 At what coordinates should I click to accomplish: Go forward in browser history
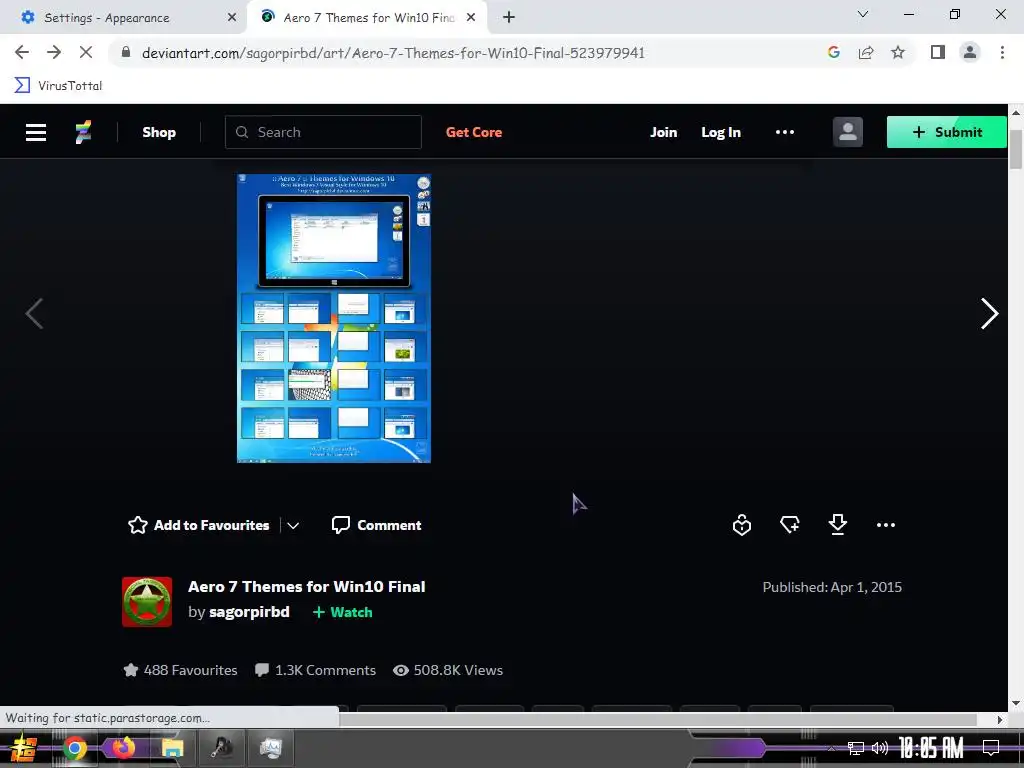coord(54,52)
